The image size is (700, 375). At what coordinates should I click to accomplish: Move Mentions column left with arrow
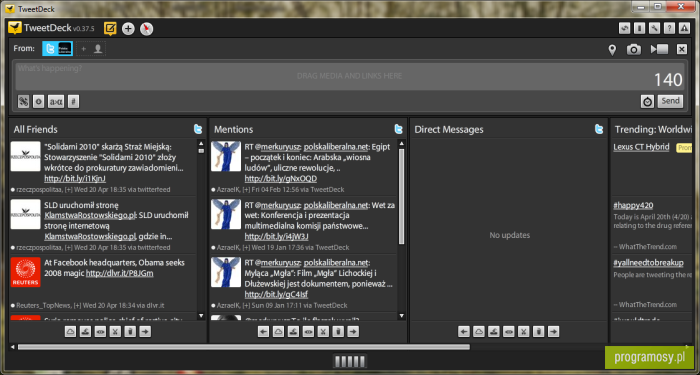263,331
